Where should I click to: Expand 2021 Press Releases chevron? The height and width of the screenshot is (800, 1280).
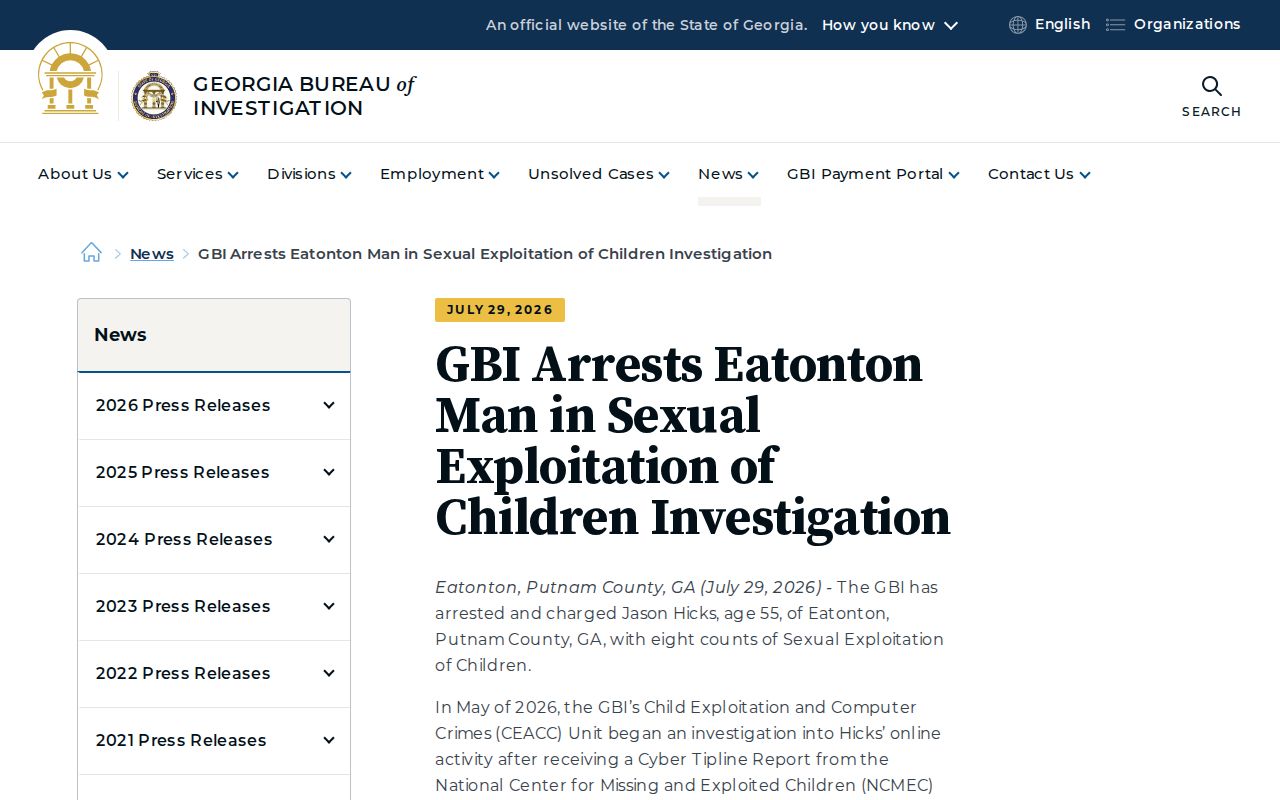pos(328,740)
